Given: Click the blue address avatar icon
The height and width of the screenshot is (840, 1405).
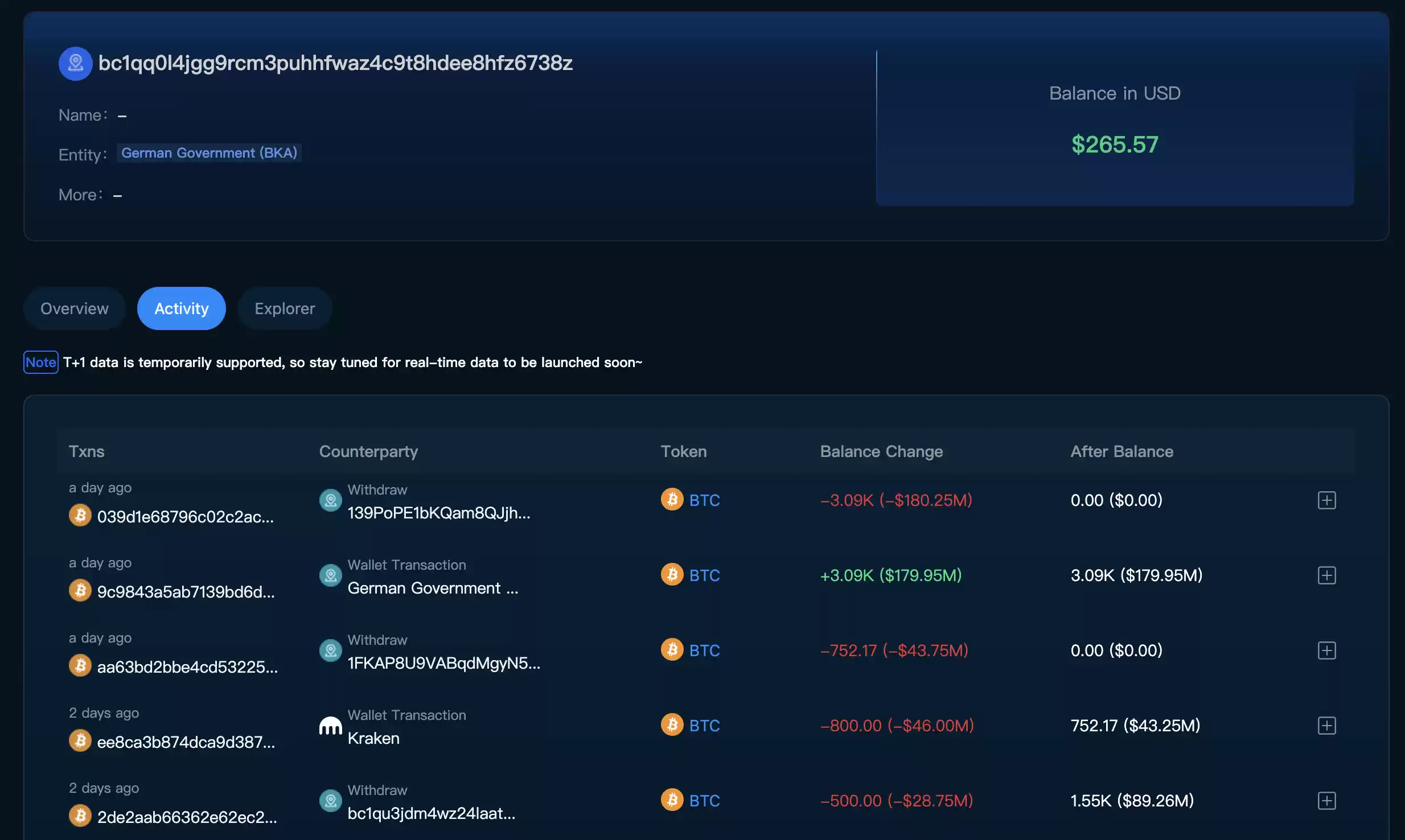Looking at the screenshot, I should click(x=75, y=63).
